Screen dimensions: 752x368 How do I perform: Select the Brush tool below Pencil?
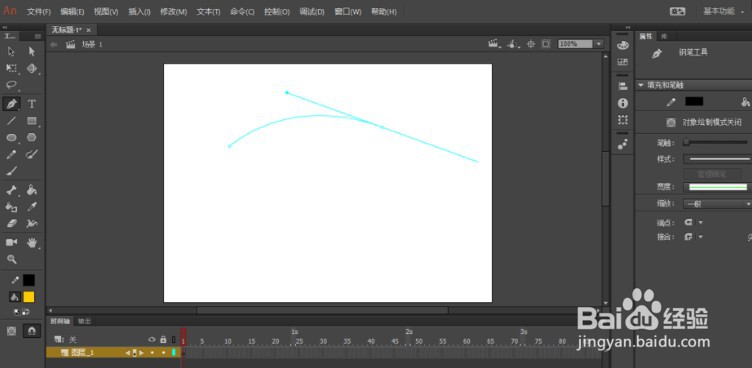tap(12, 171)
